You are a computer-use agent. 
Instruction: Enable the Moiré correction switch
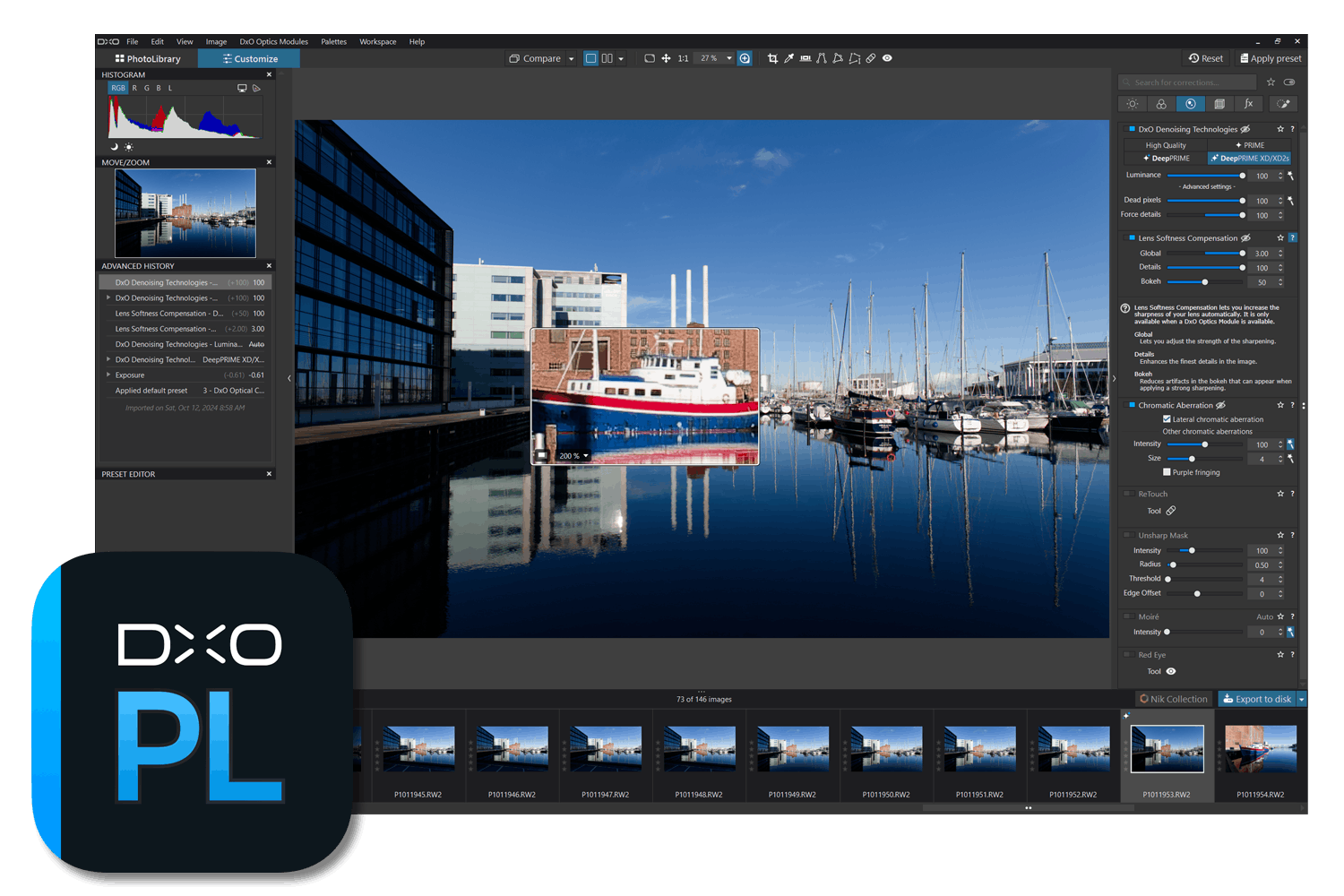[x=1129, y=616]
